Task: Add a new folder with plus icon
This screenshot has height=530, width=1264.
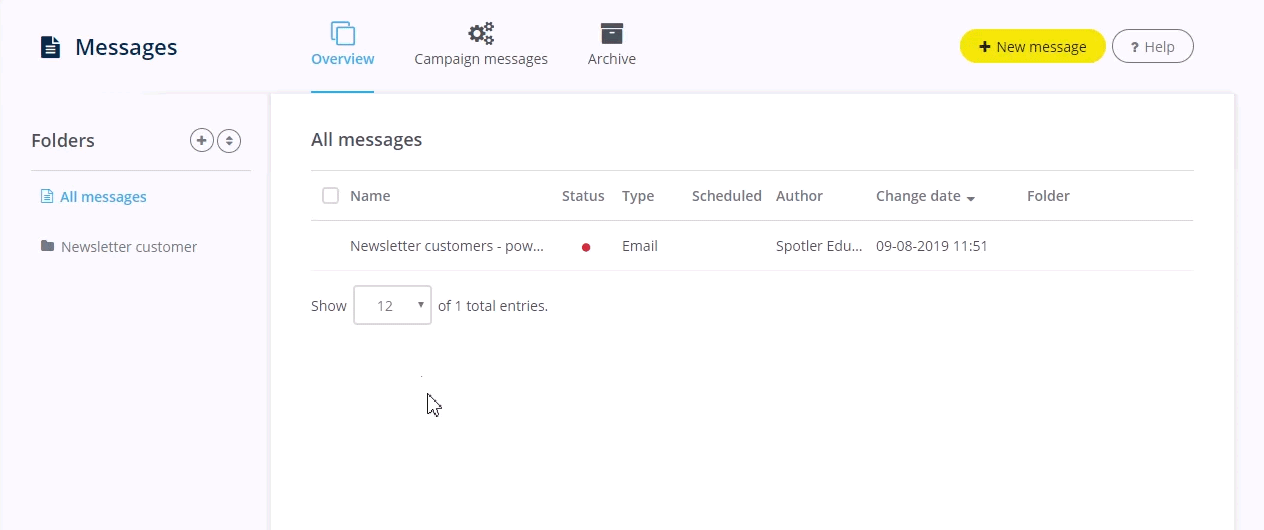Action: coord(202,141)
